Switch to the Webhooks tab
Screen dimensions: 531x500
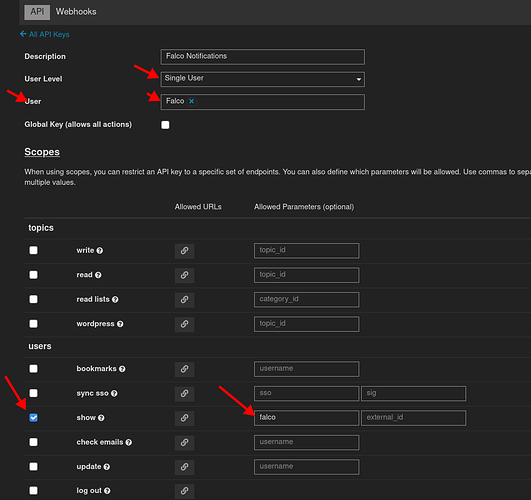pos(76,12)
